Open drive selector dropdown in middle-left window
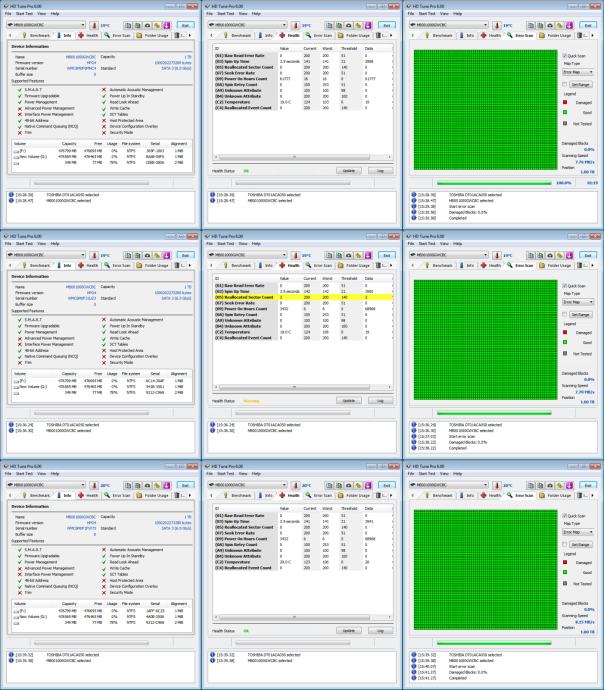Viewport: 604px width, 690px height. (46, 255)
